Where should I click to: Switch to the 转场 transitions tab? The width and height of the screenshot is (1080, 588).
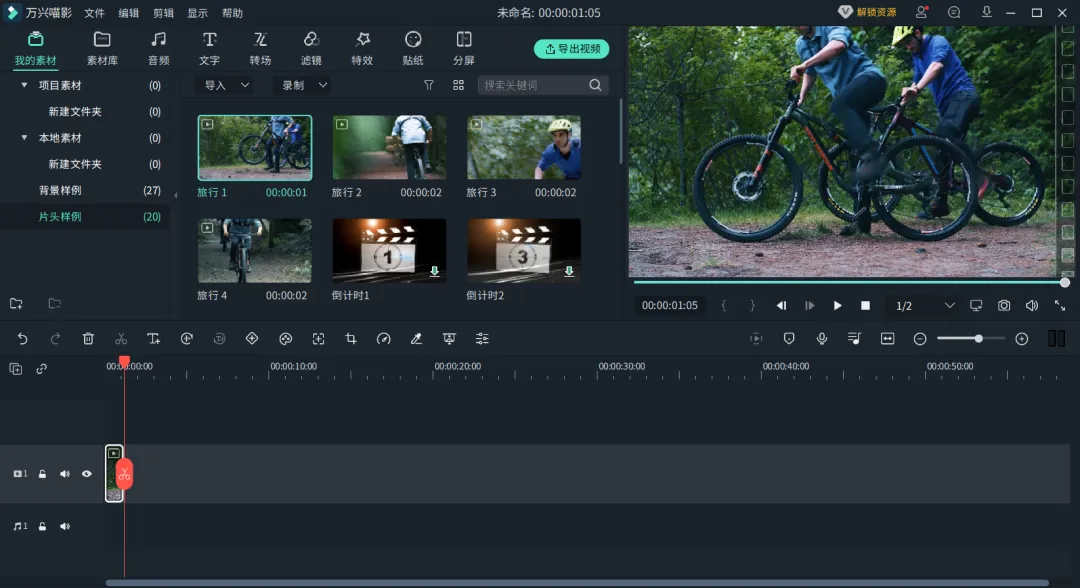pos(260,47)
